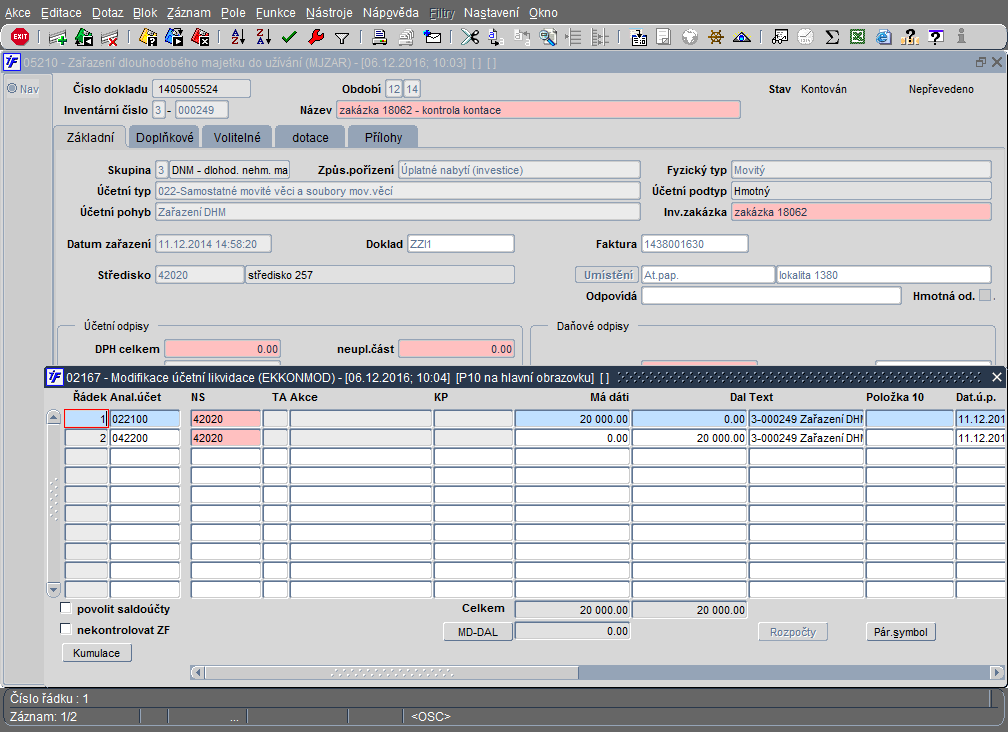Select the Nav radio button
The height and width of the screenshot is (732, 1008).
coord(12,89)
